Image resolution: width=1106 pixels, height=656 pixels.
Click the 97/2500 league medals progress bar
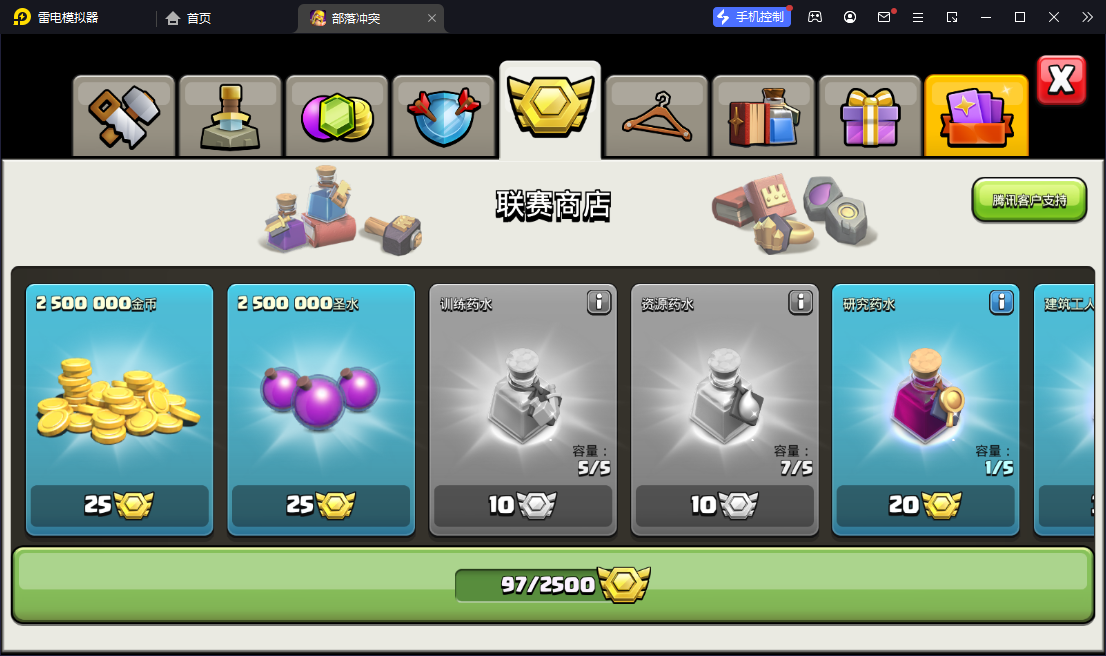pos(553,585)
